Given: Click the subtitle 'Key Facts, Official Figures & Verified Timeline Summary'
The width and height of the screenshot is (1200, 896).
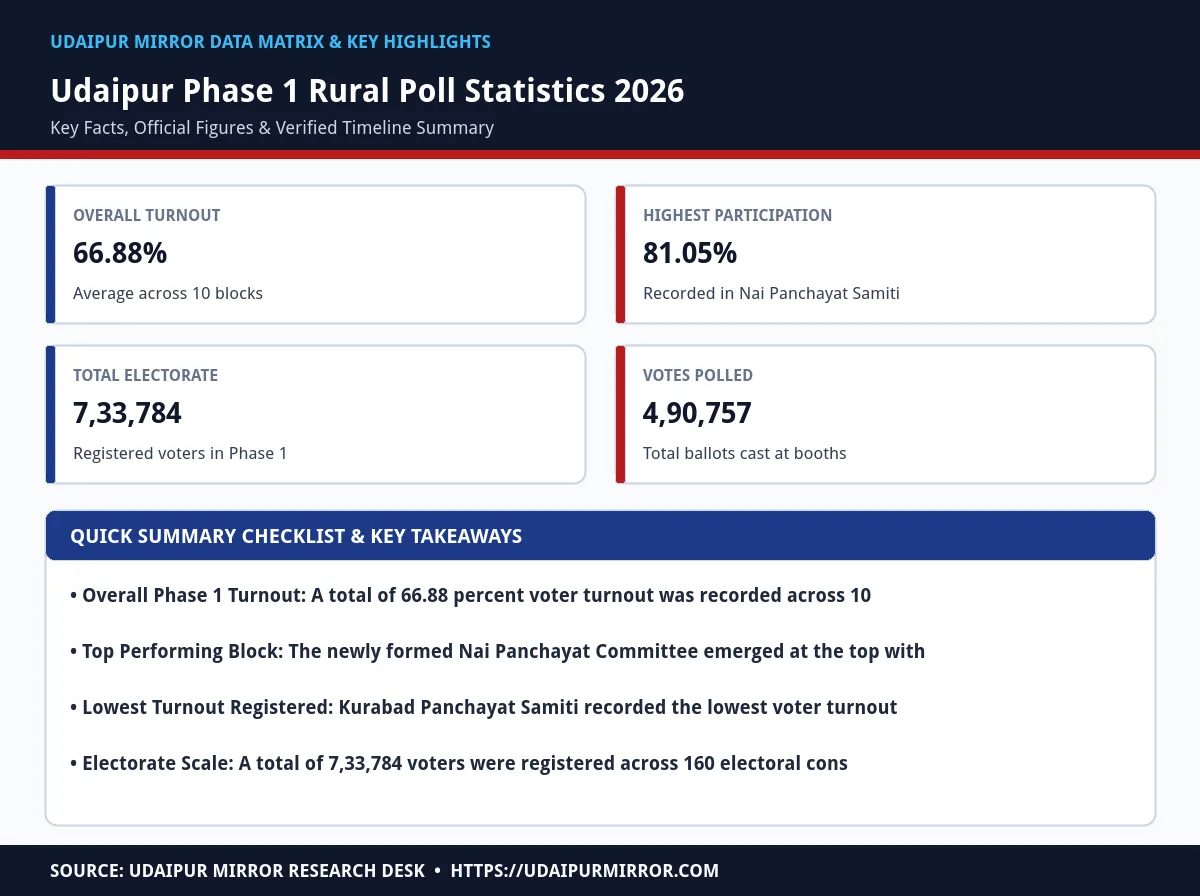Looking at the screenshot, I should tap(272, 128).
